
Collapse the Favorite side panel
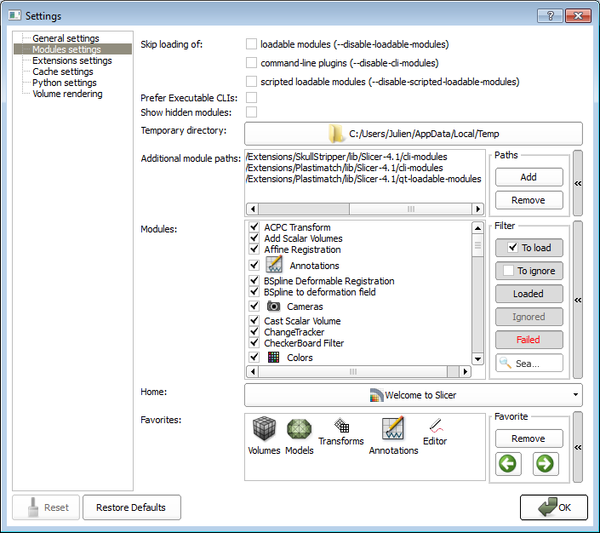click(577, 447)
